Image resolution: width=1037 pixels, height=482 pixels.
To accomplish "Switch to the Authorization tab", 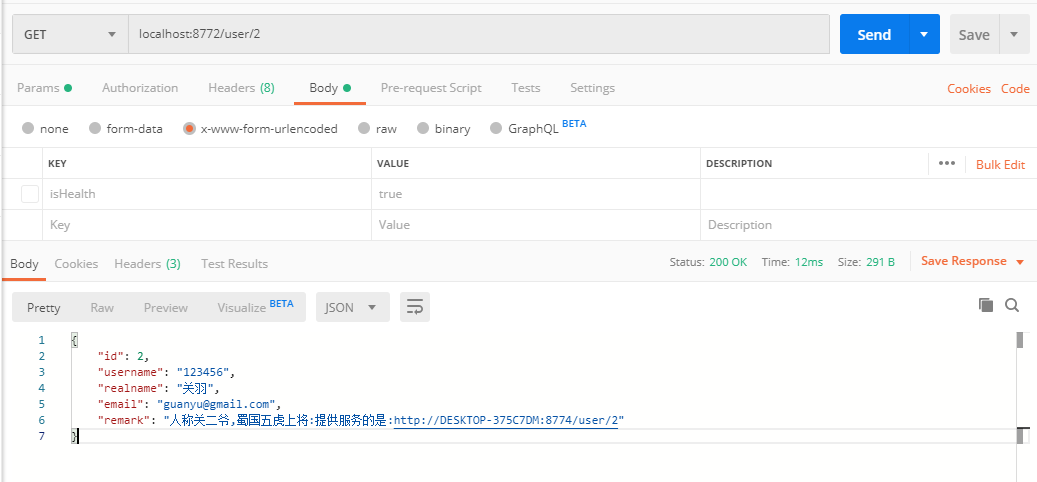I will point(140,88).
